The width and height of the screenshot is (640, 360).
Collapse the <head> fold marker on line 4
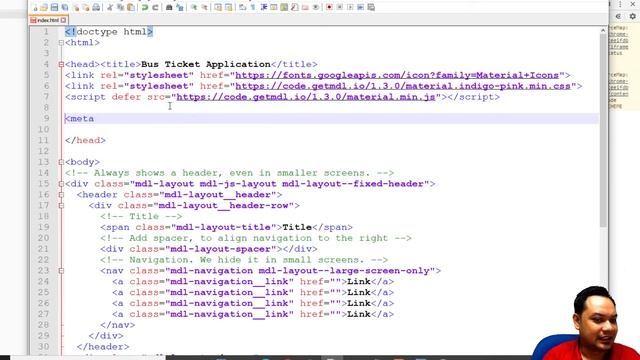coord(61,64)
